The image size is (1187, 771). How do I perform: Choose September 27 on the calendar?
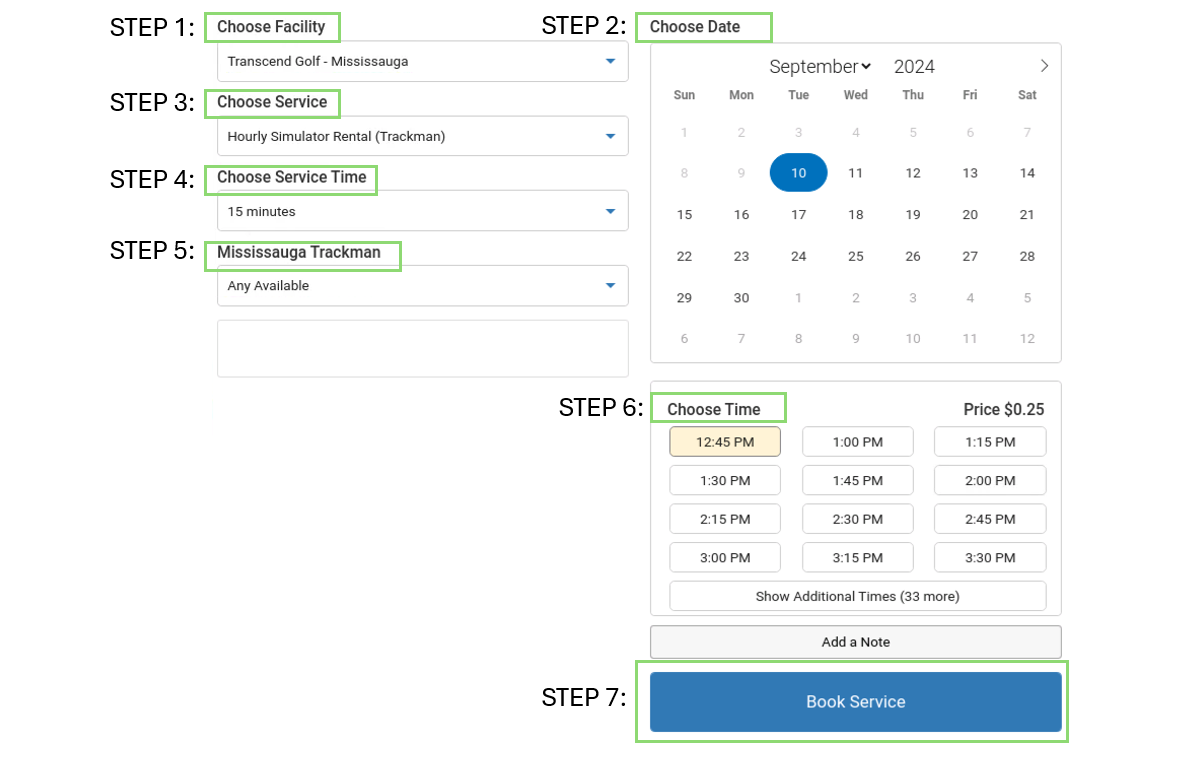tap(970, 256)
